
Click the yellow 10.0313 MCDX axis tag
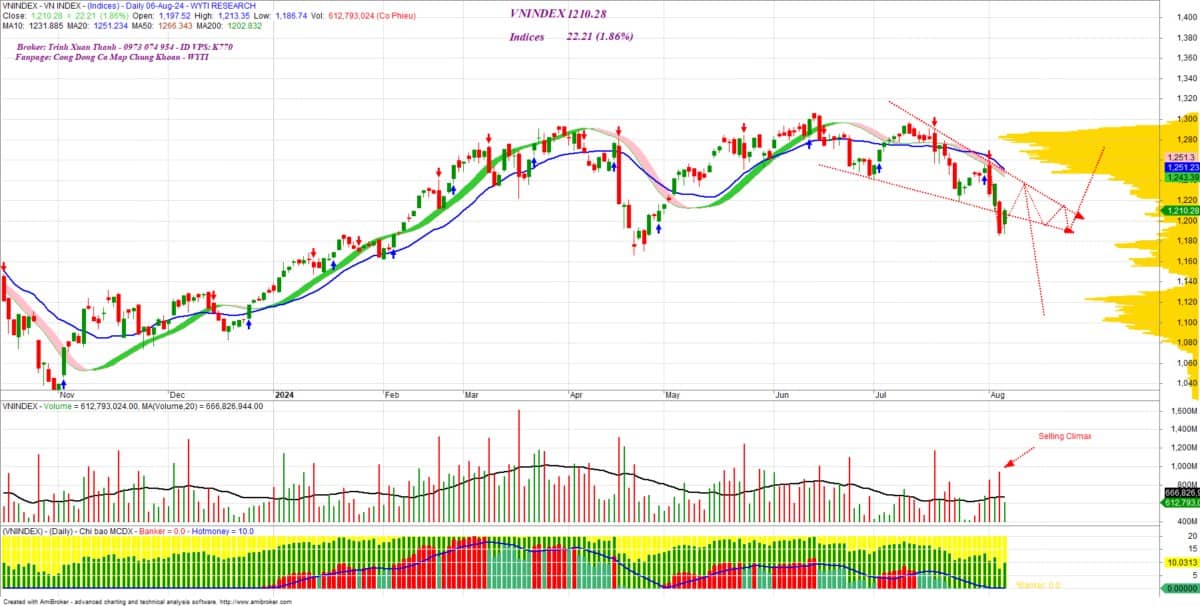point(1182,564)
